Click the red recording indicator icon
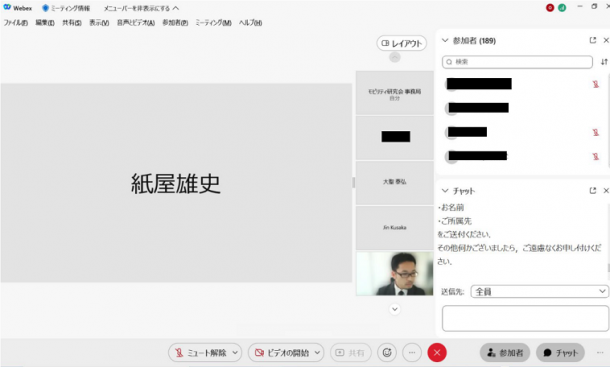This screenshot has height=367, width=610. [x=550, y=8]
